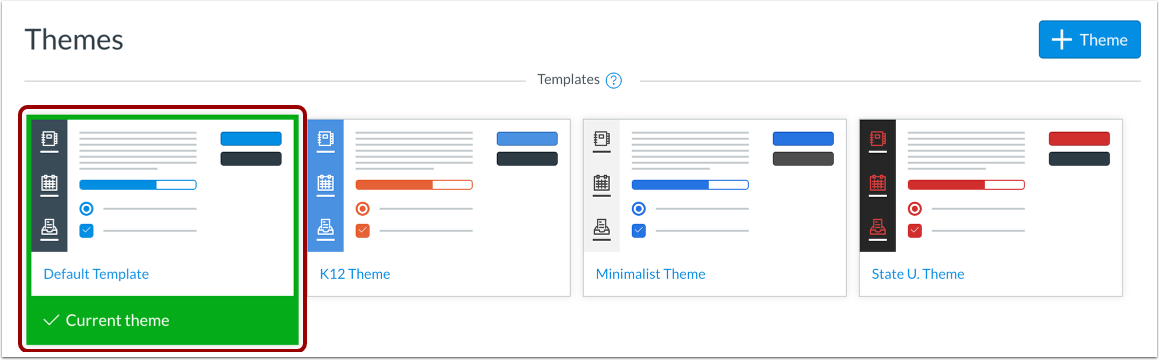The image size is (1159, 360).
Task: Open the Minimalist Theme link
Action: pos(650,274)
